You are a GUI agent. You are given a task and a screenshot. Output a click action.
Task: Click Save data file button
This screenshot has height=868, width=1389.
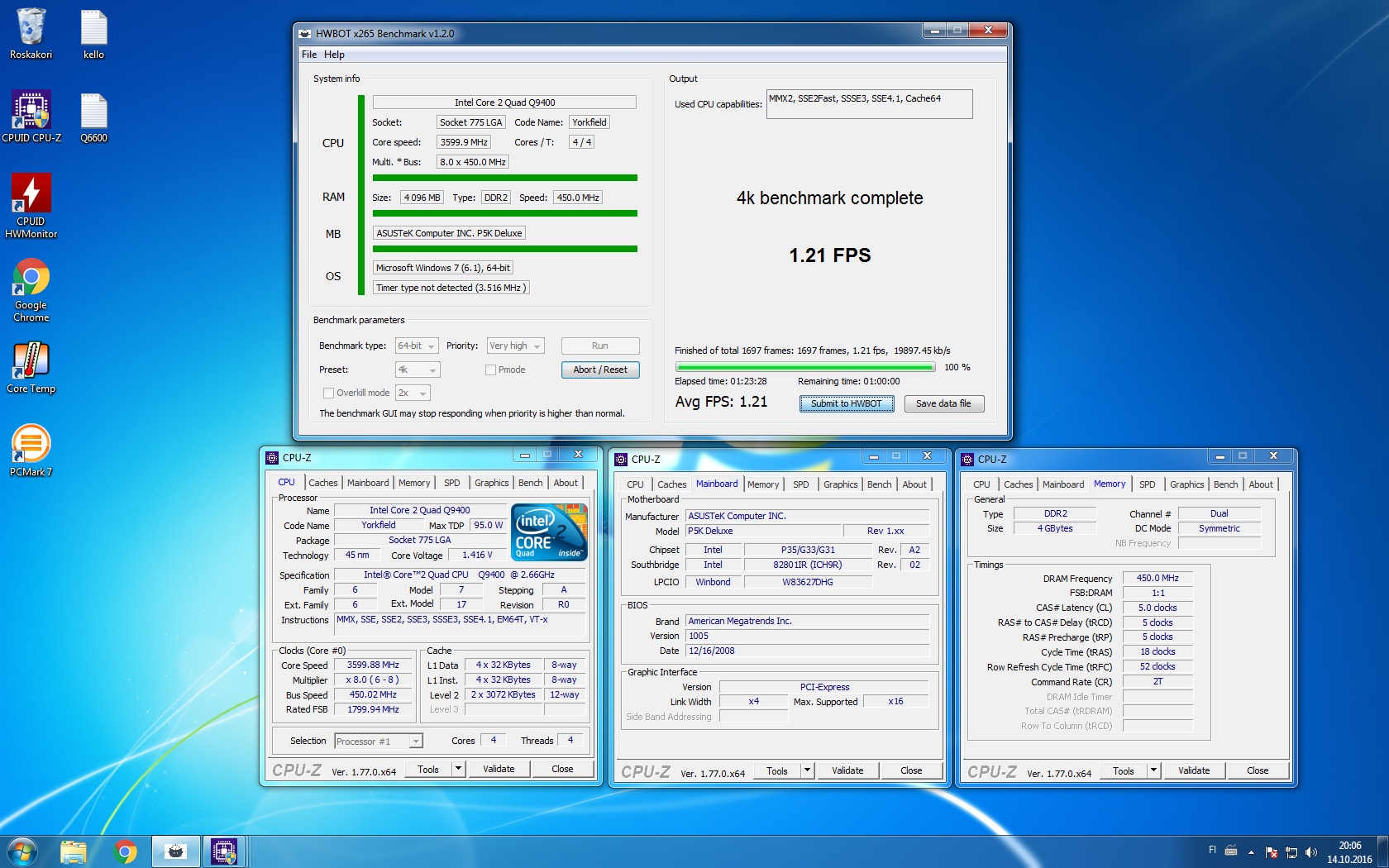943,403
